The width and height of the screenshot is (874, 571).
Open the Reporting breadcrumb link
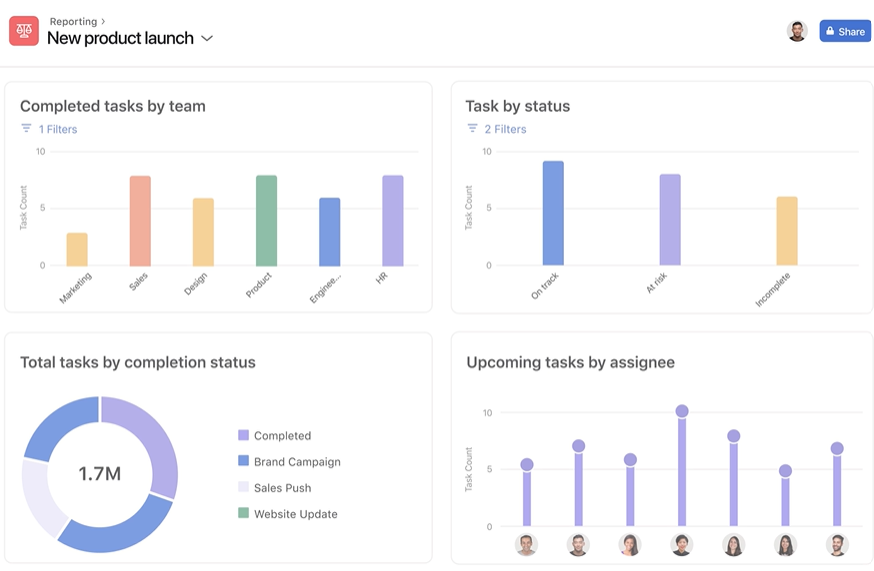pos(73,21)
